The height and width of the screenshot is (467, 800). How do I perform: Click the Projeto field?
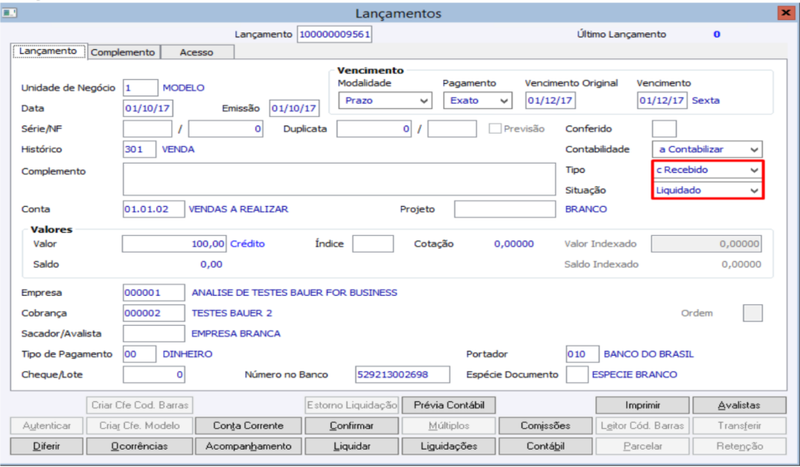pos(505,209)
